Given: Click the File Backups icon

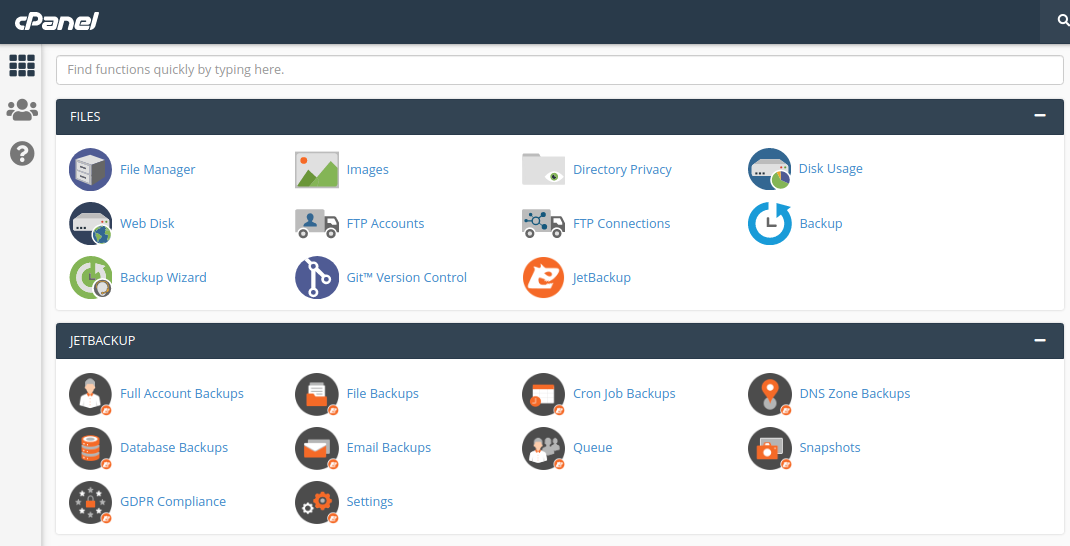Looking at the screenshot, I should (x=317, y=394).
